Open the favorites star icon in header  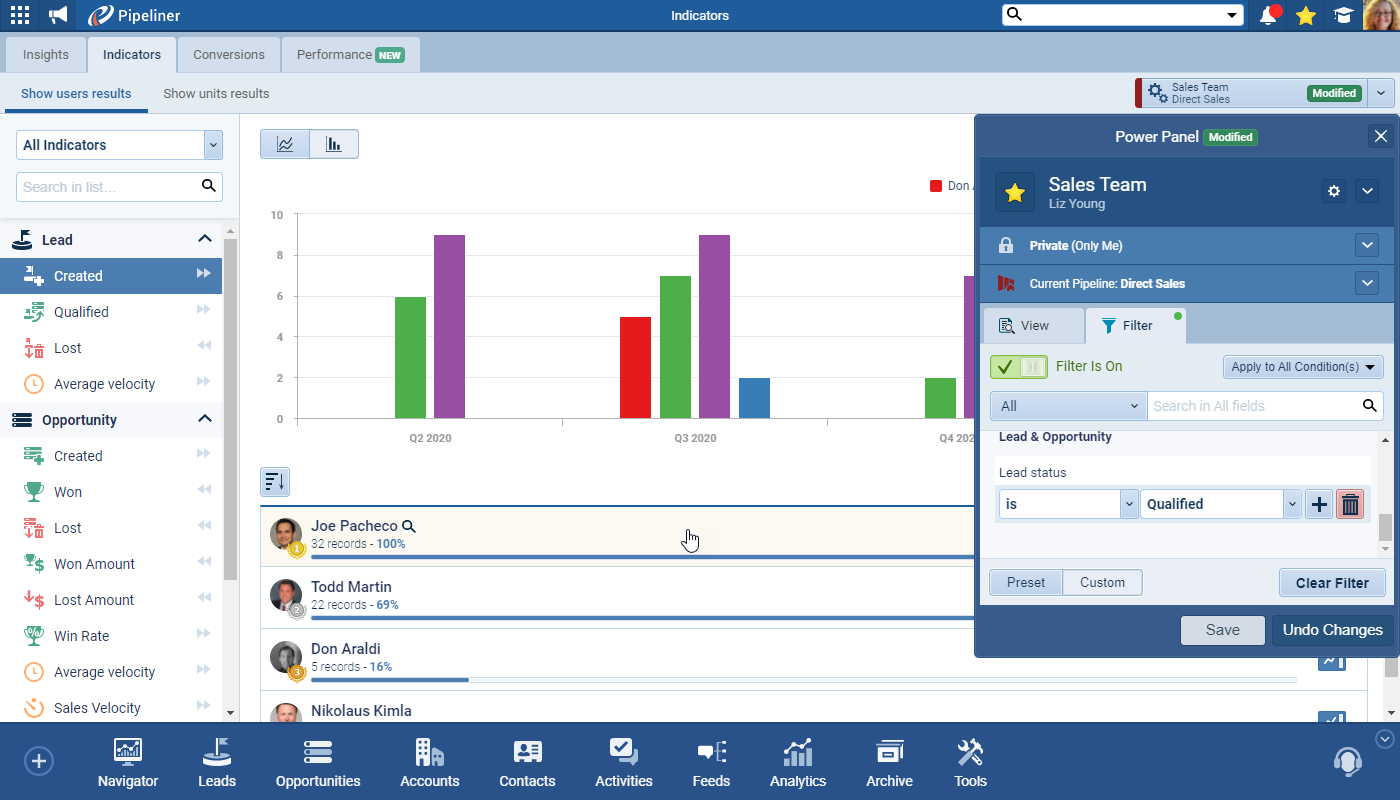pyautogui.click(x=1305, y=15)
